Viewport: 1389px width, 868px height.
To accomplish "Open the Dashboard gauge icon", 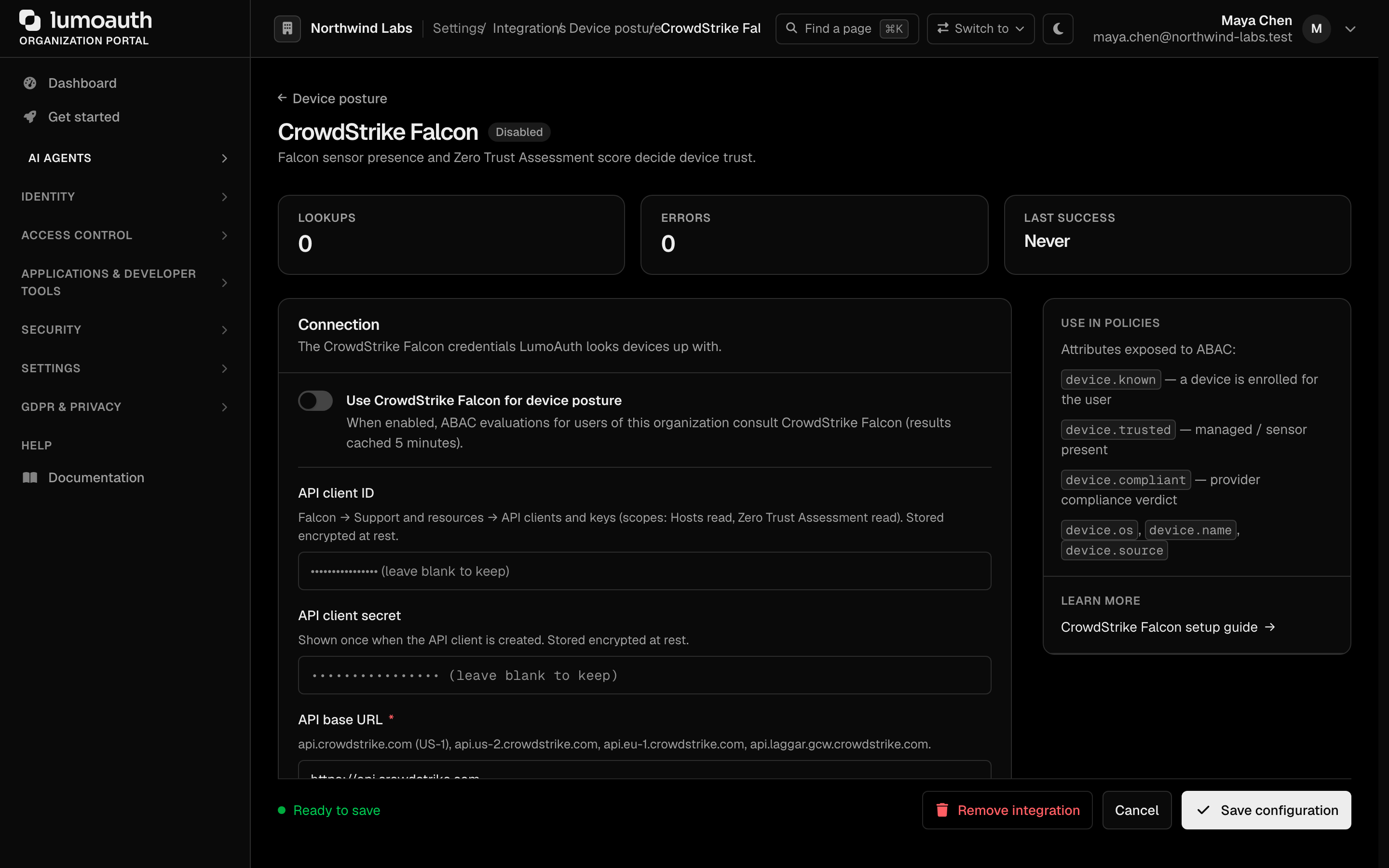I will 30,83.
